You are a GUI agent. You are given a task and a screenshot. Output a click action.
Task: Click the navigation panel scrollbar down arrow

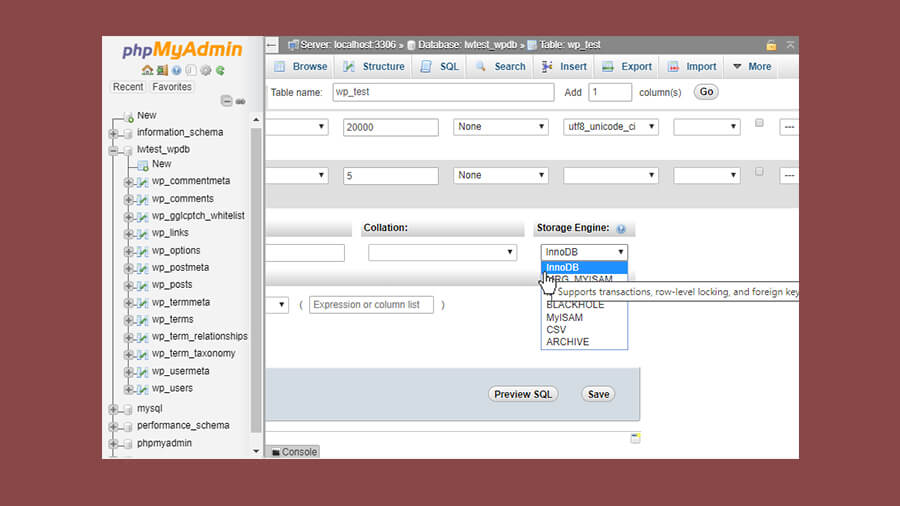click(x=256, y=451)
